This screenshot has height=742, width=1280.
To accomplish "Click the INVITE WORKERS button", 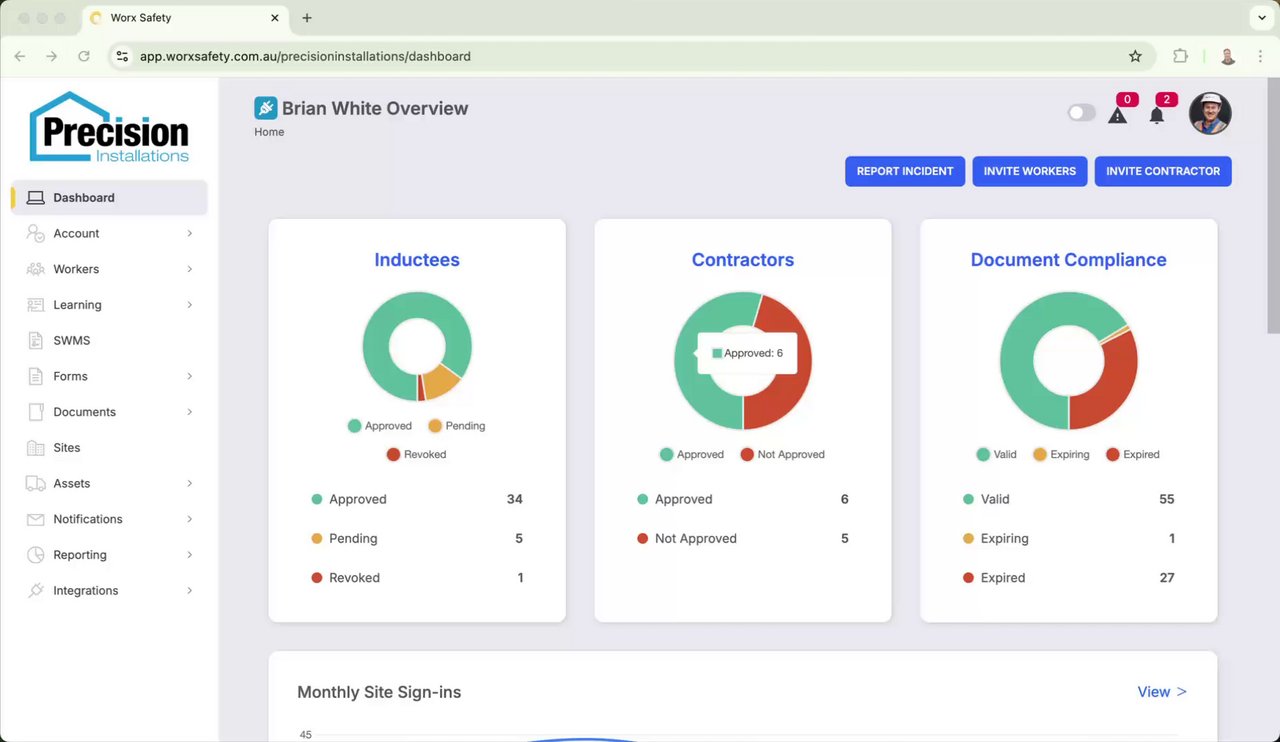I will click(x=1030, y=171).
